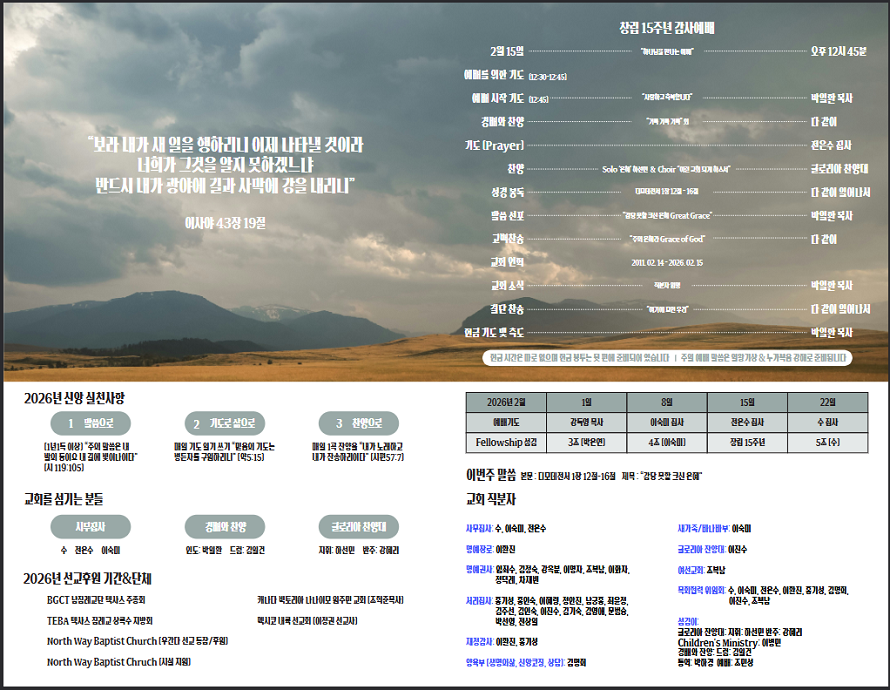Click the '멕시코 내륙 선교회' entry
The width and height of the screenshot is (890, 690).
pyautogui.click(x=307, y=621)
